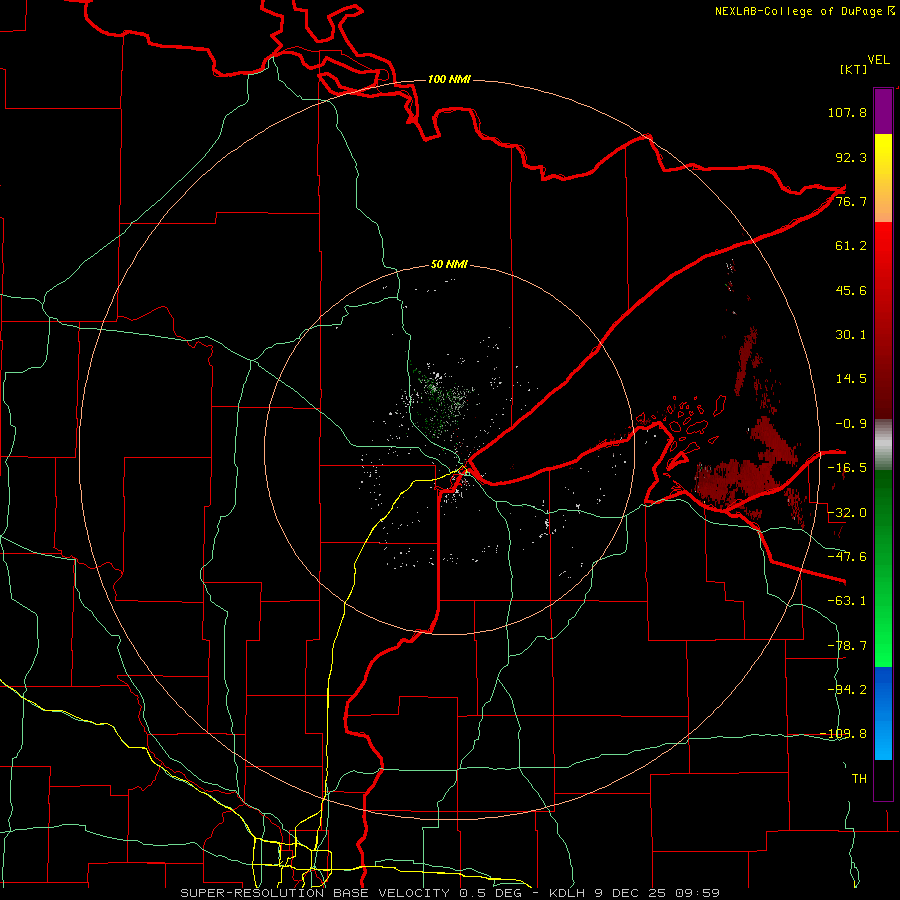This screenshot has height=900, width=900.
Task: Click the 50 NMI range ring label
Action: [449, 265]
